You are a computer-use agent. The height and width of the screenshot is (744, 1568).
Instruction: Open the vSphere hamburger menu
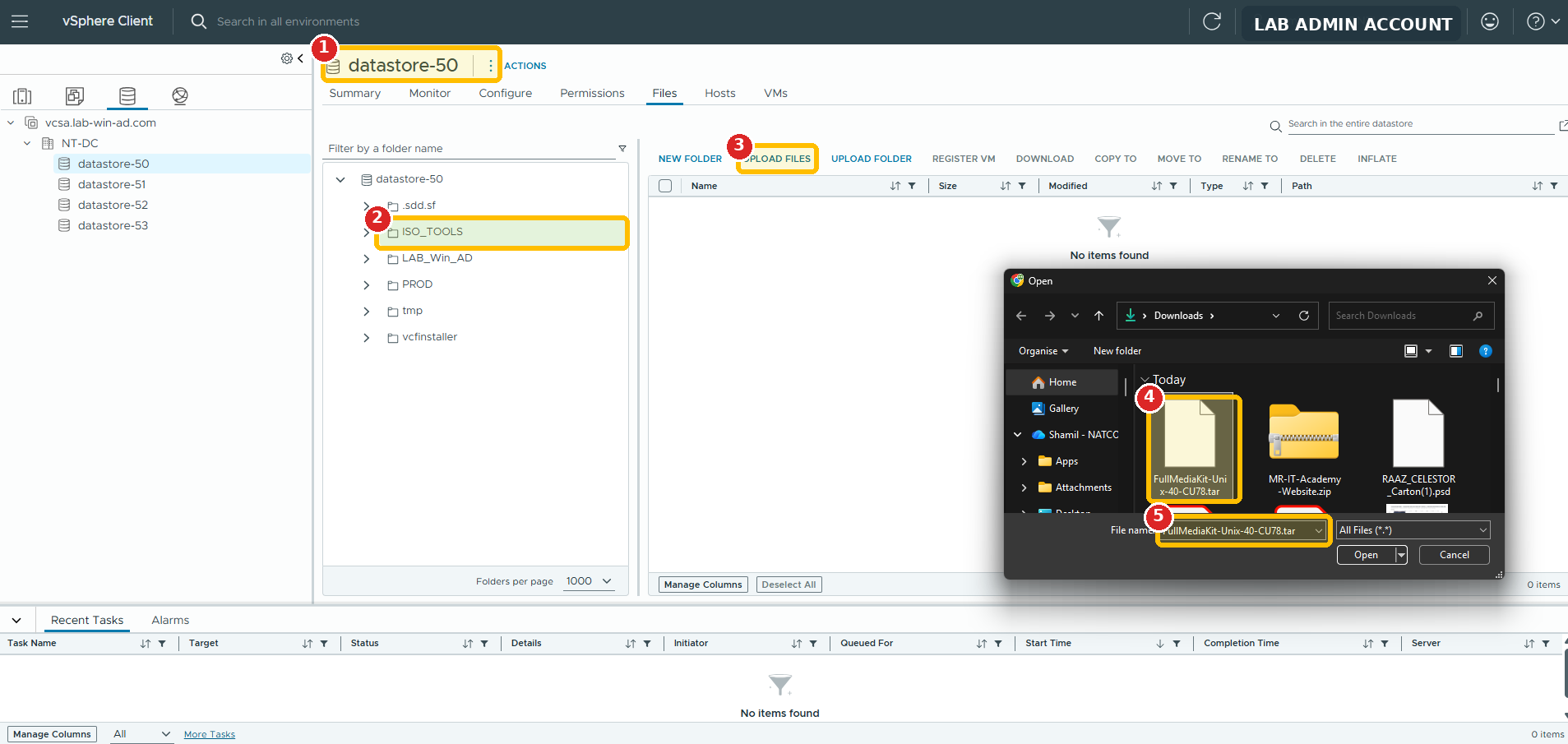point(20,21)
